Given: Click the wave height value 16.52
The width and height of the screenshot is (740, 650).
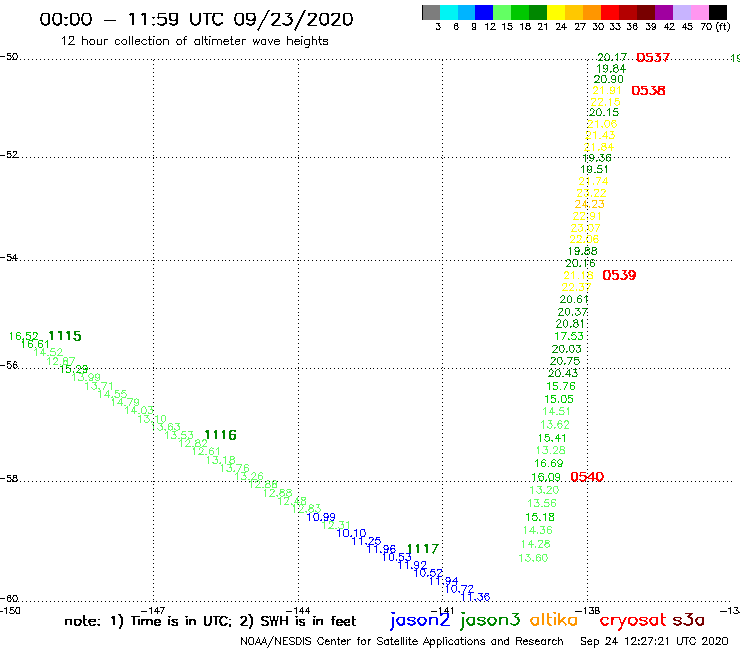Looking at the screenshot, I should (x=24, y=337).
